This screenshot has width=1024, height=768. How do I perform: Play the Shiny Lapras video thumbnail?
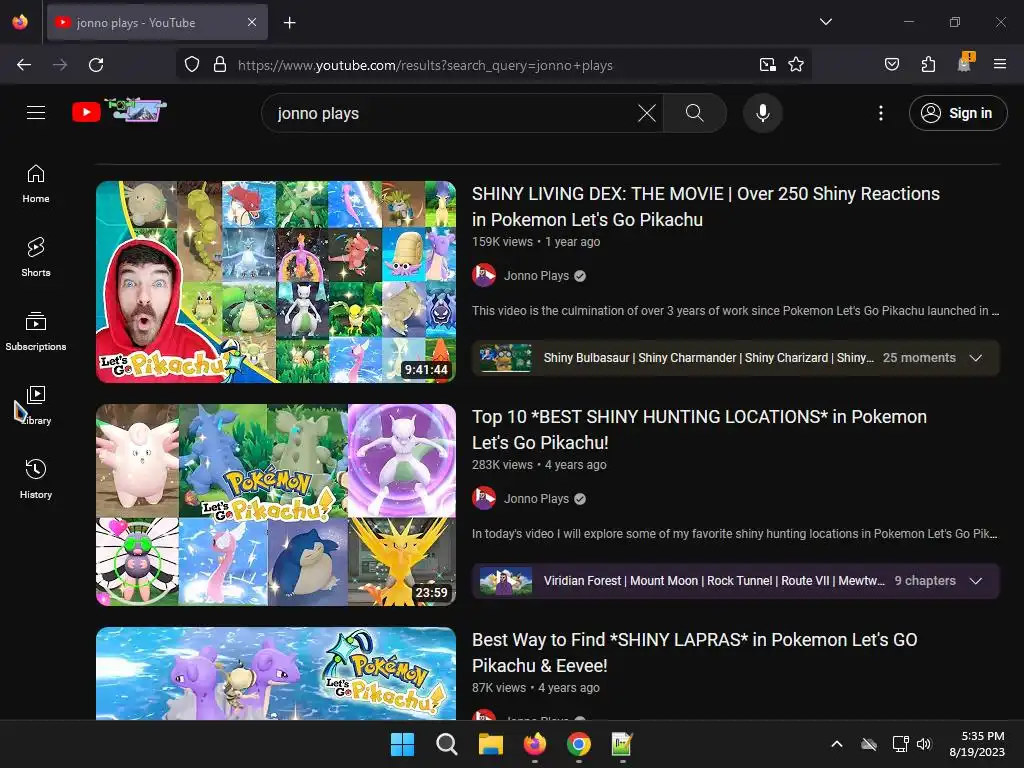point(276,673)
